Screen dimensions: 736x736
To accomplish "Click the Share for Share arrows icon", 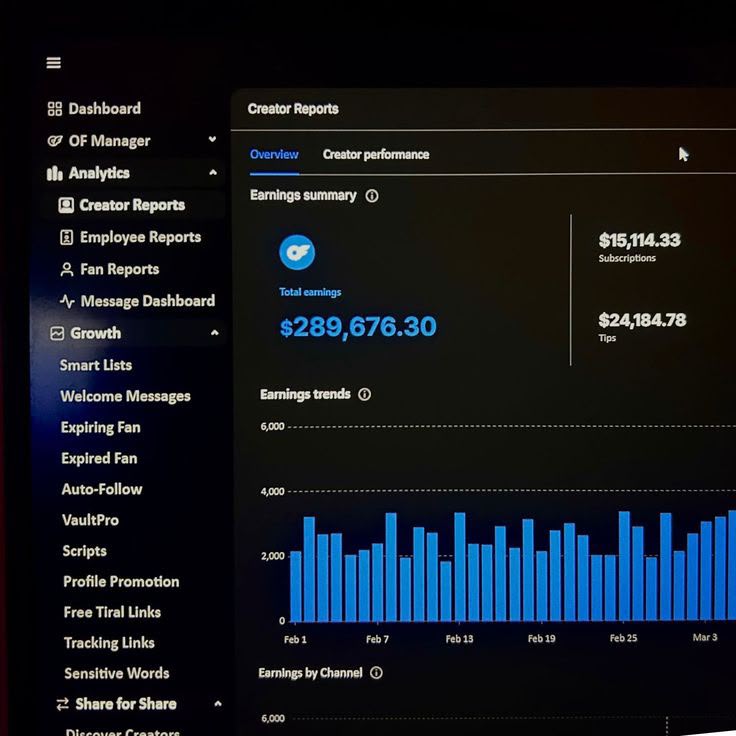I will 62,704.
